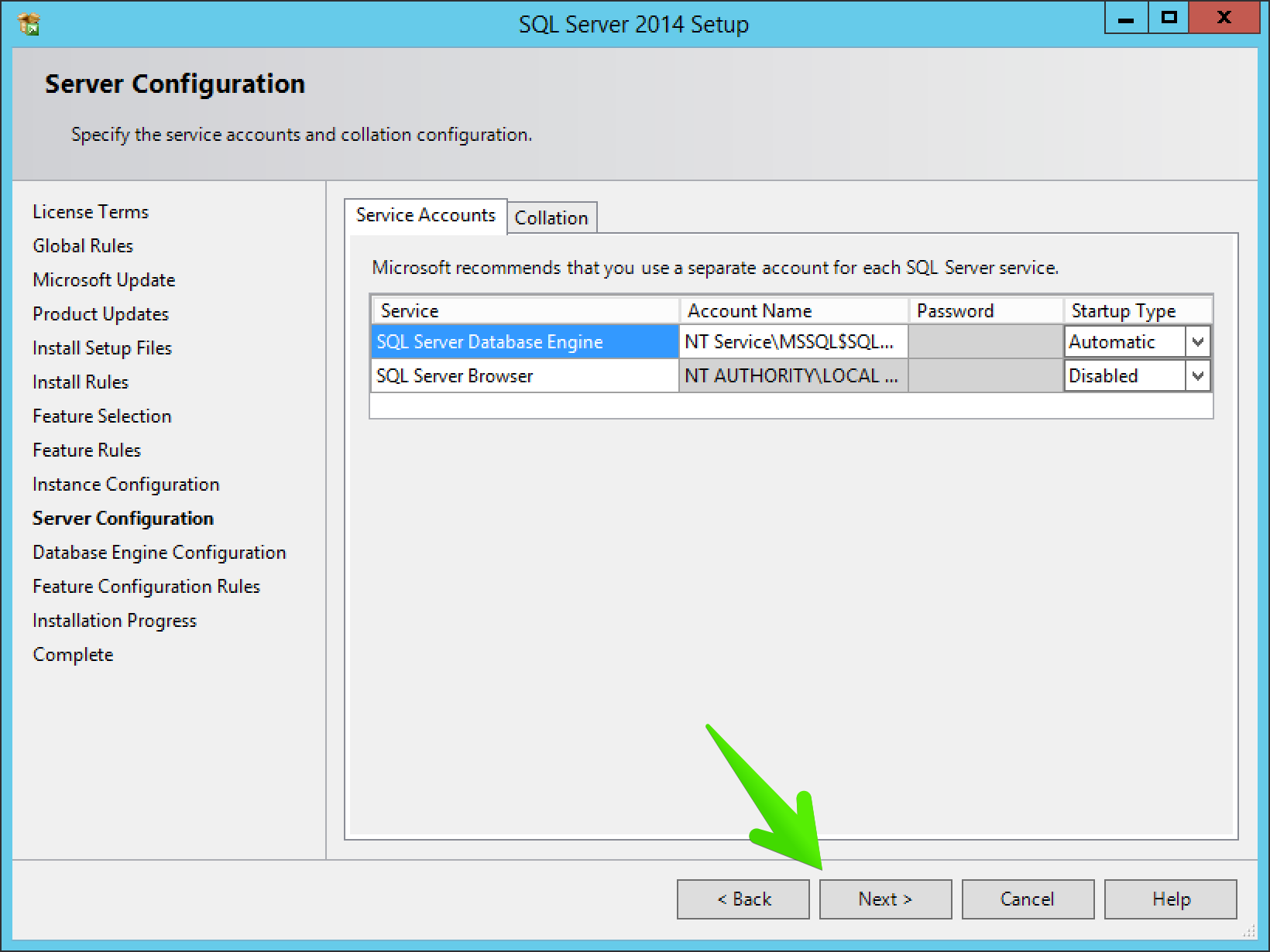Screen dimensions: 1270x952
Task: Open Help for the setup wizard
Action: pos(1170,899)
